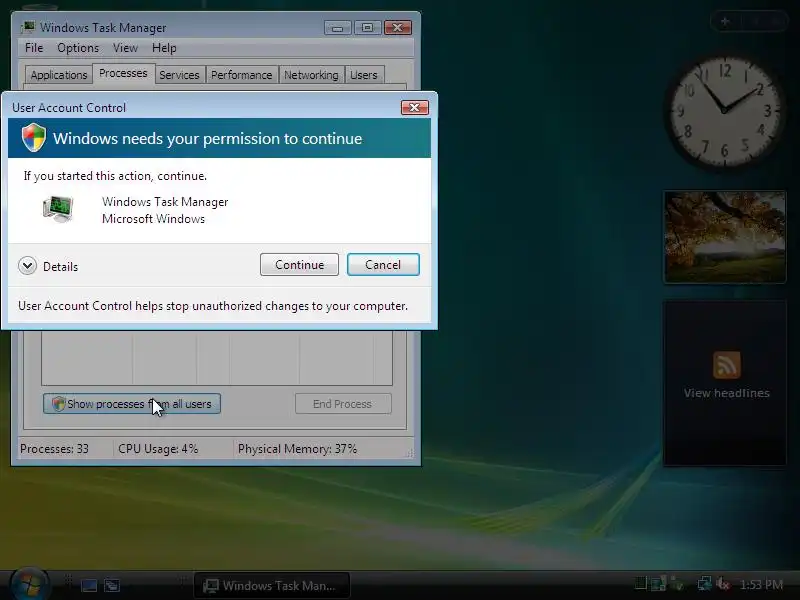Click the Windows Task Manager taskbar button
Viewport: 800px width, 600px height.
pos(272,586)
